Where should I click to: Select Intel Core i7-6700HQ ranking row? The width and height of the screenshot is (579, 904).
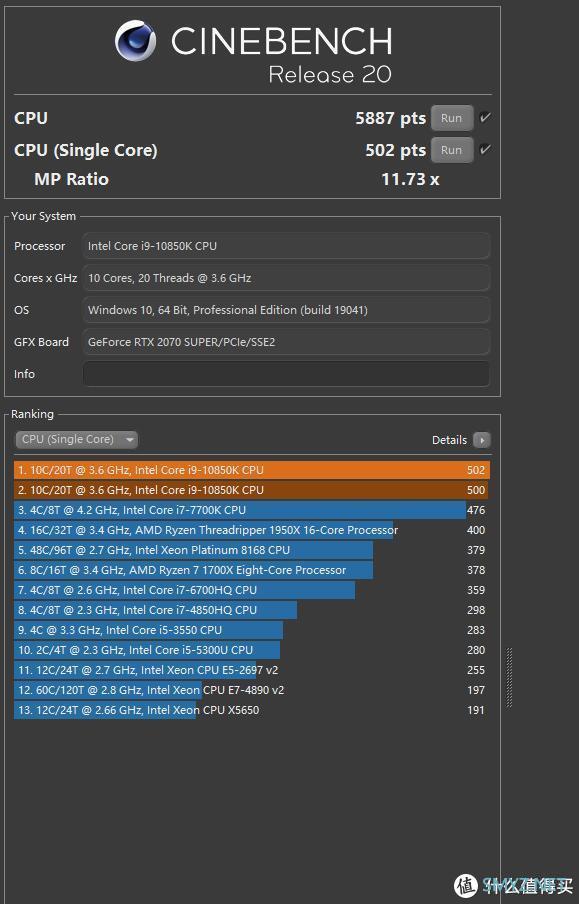[x=252, y=590]
